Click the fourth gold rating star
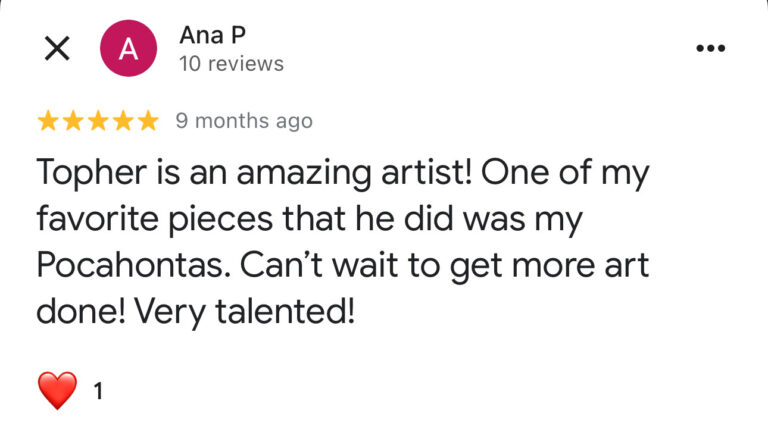Screen dimensions: 768x445 [123, 121]
